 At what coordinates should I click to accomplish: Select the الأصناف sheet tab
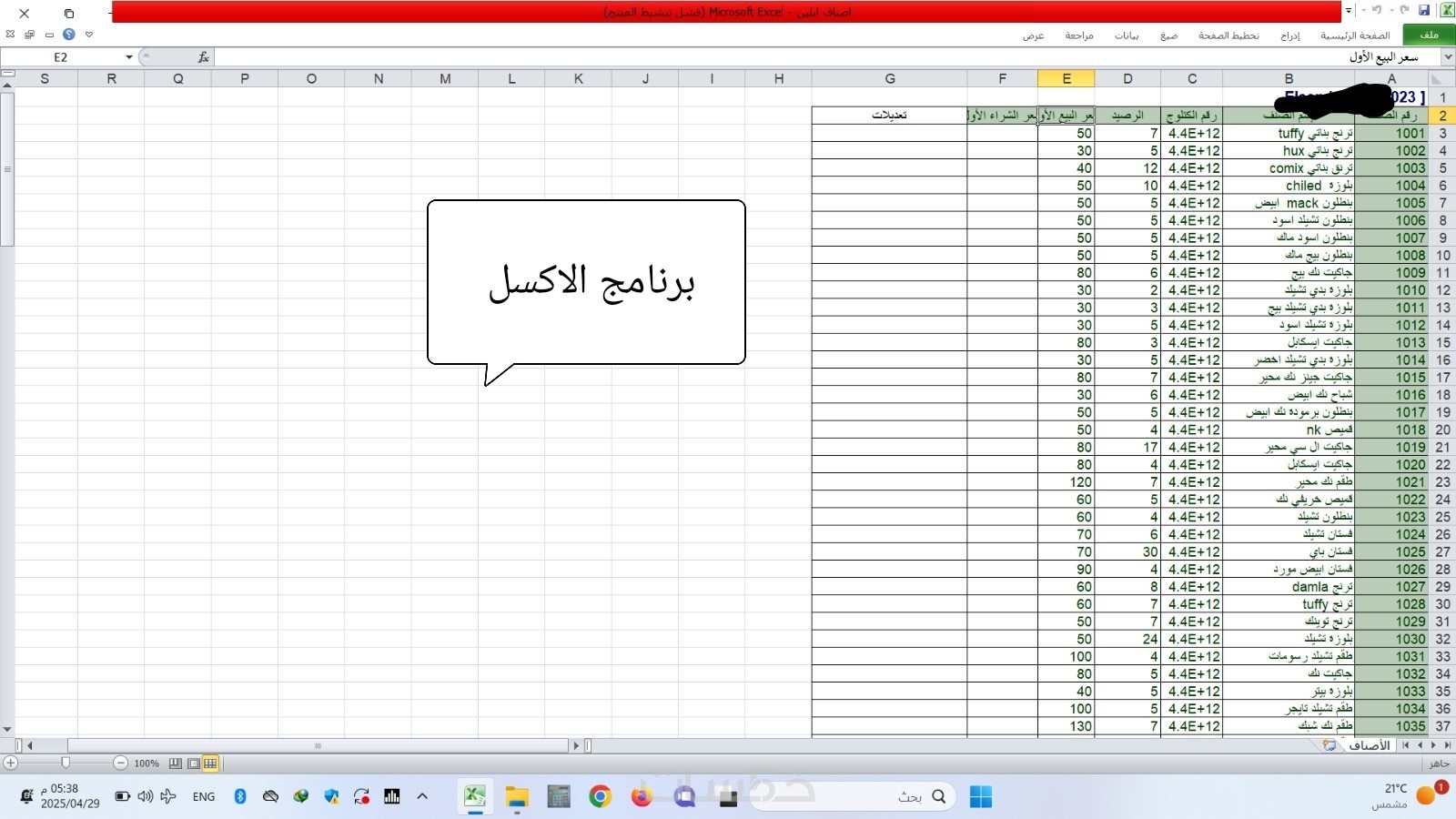click(x=1369, y=745)
